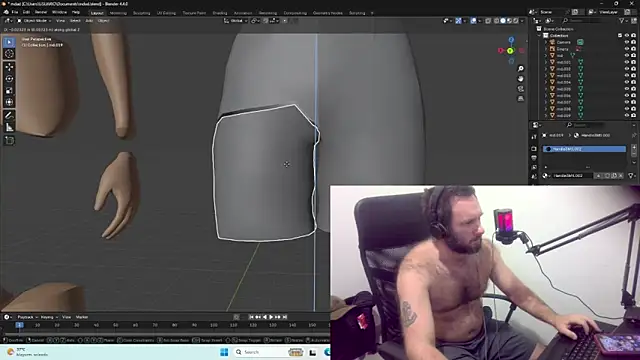Select the Measure tool

[9, 127]
